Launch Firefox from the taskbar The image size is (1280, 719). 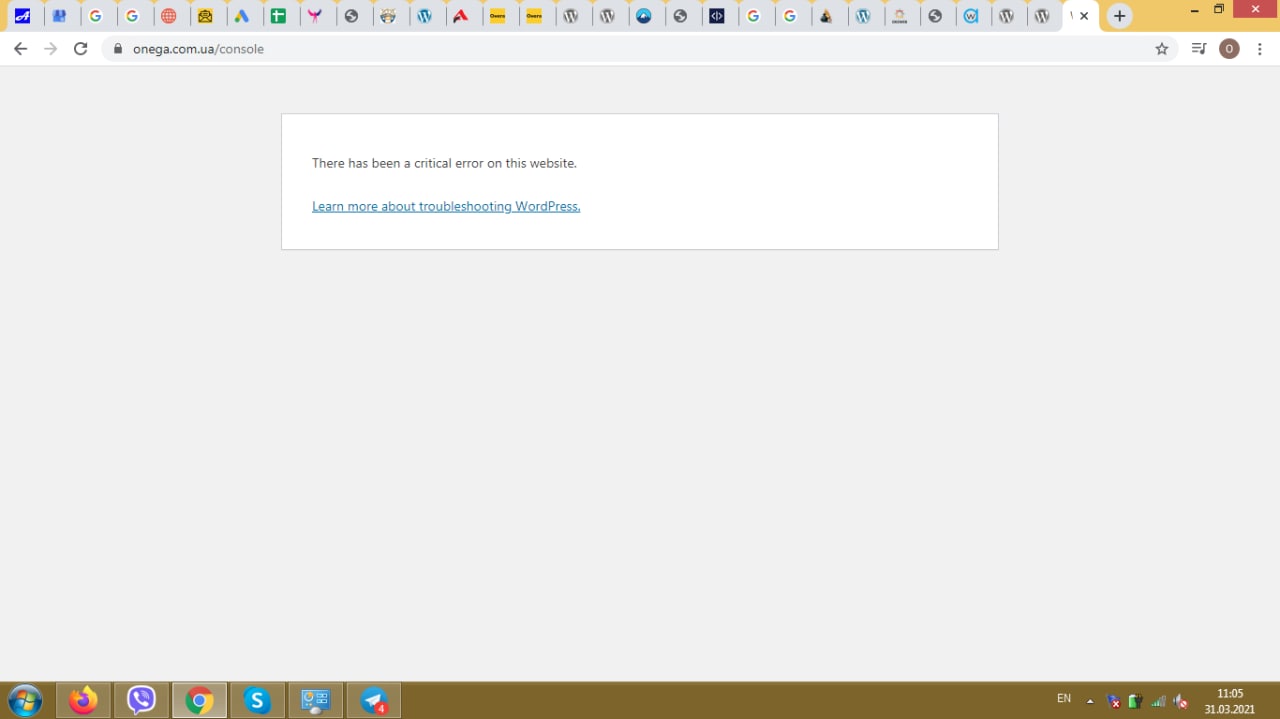click(83, 701)
